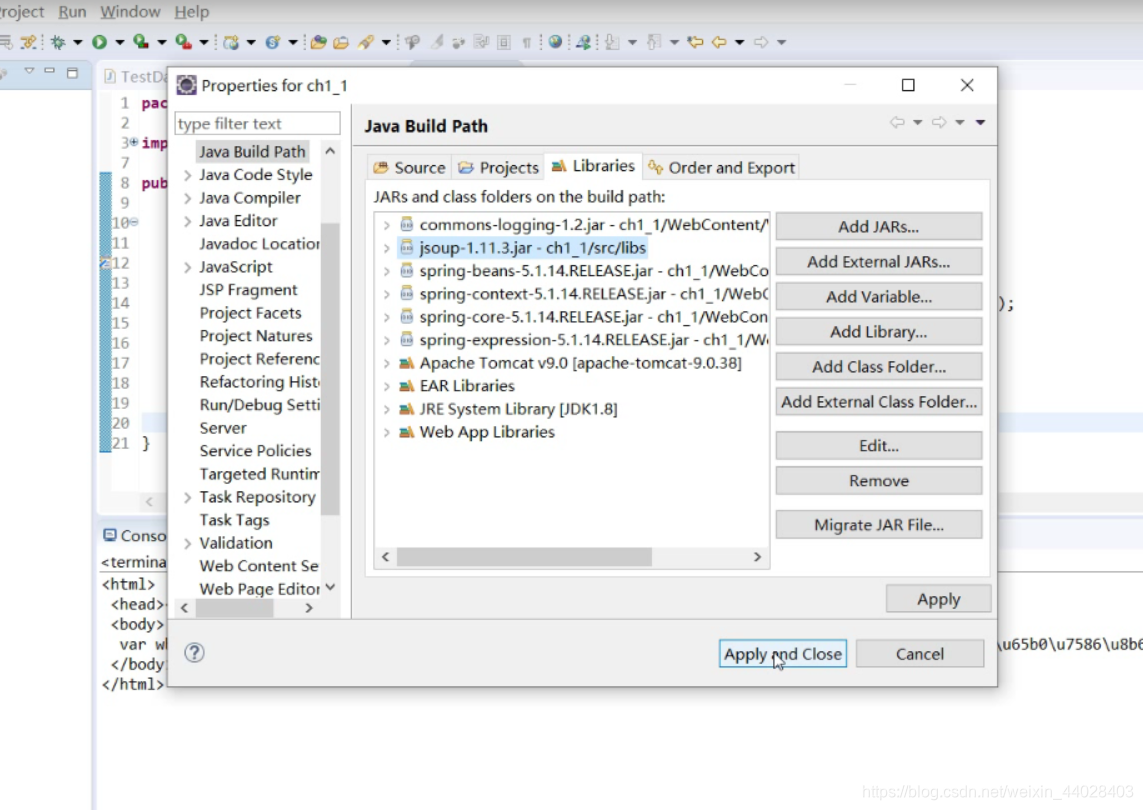Click the Search flashlight icon in toolbar
The image size is (1143, 810).
click(366, 42)
